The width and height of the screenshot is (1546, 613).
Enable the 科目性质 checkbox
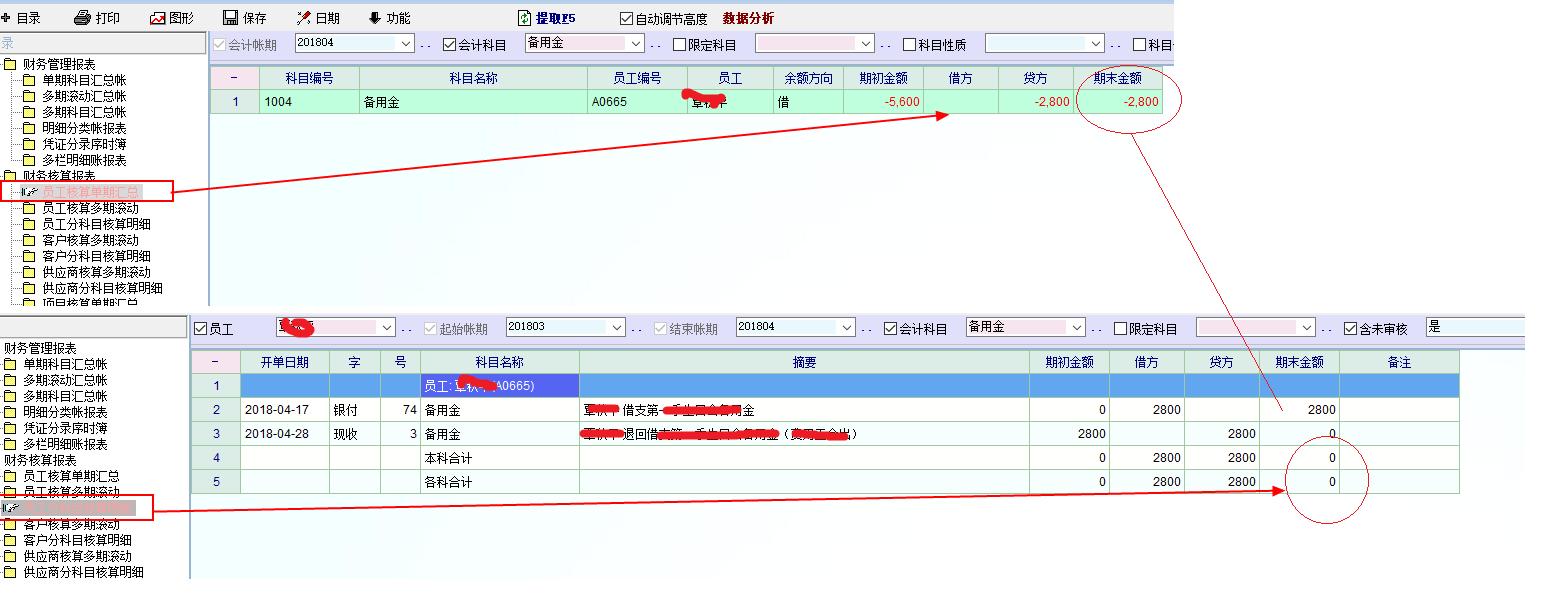click(910, 44)
